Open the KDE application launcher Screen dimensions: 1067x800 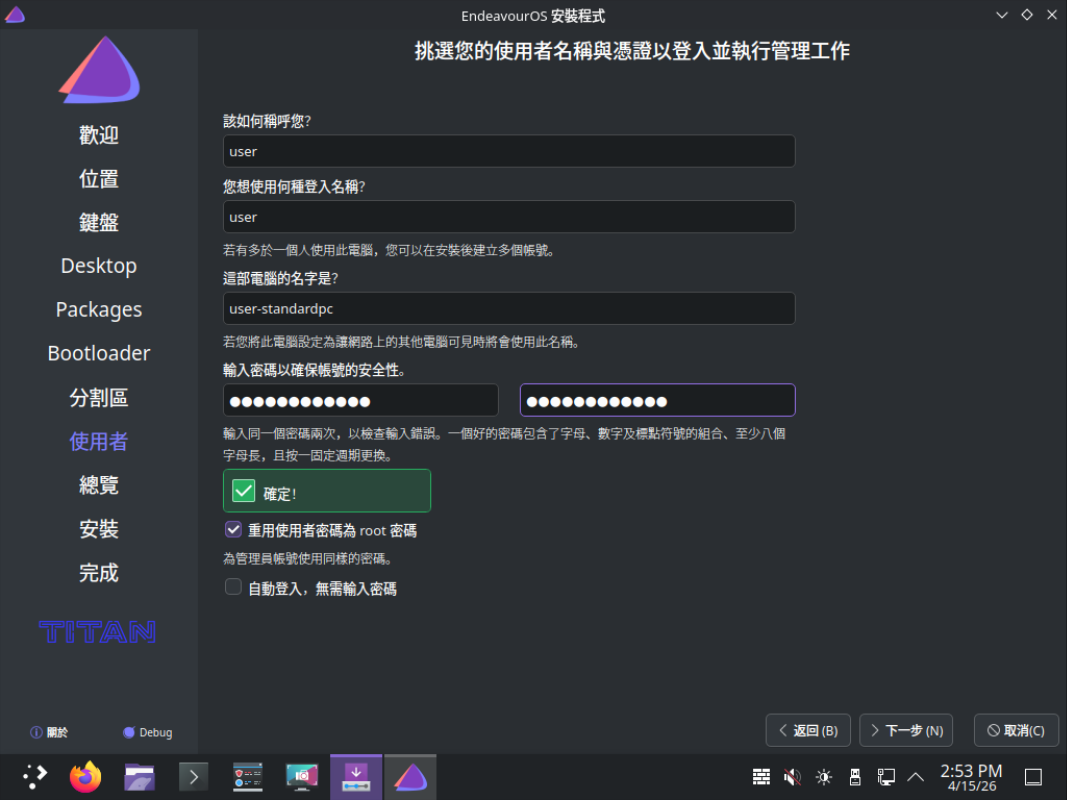[35, 777]
